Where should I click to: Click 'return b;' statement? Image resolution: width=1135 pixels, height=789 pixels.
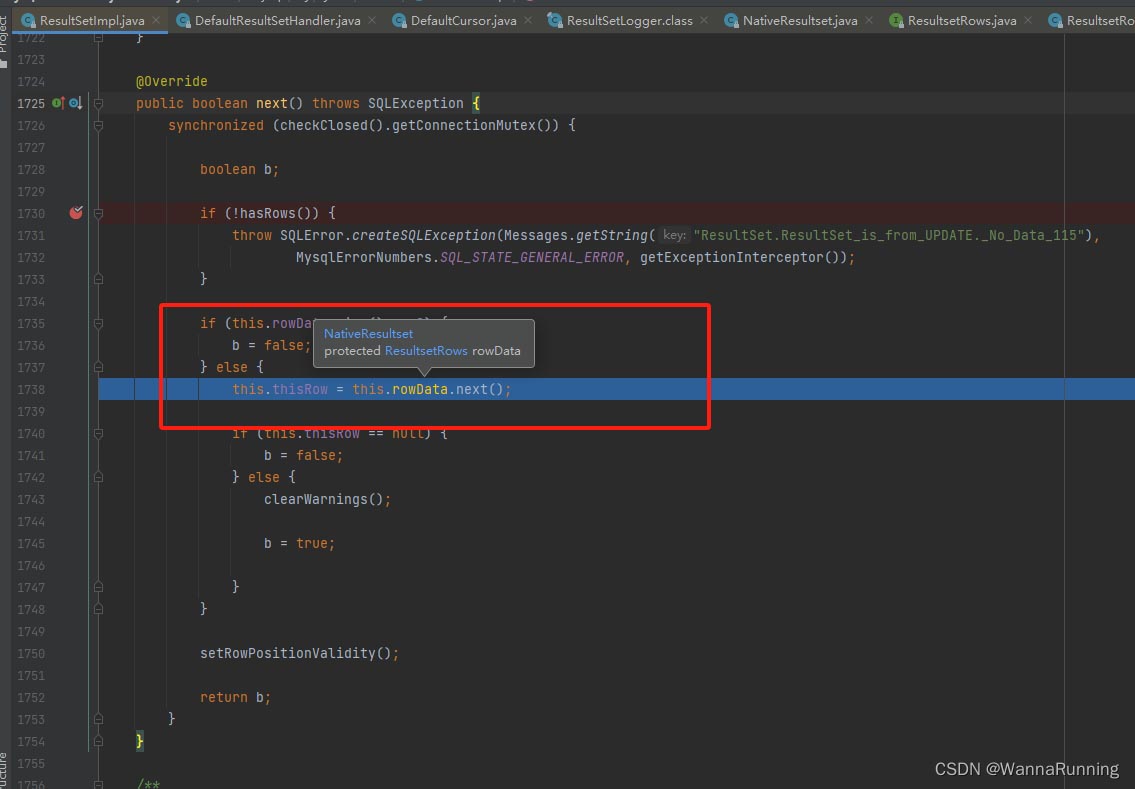[235, 697]
